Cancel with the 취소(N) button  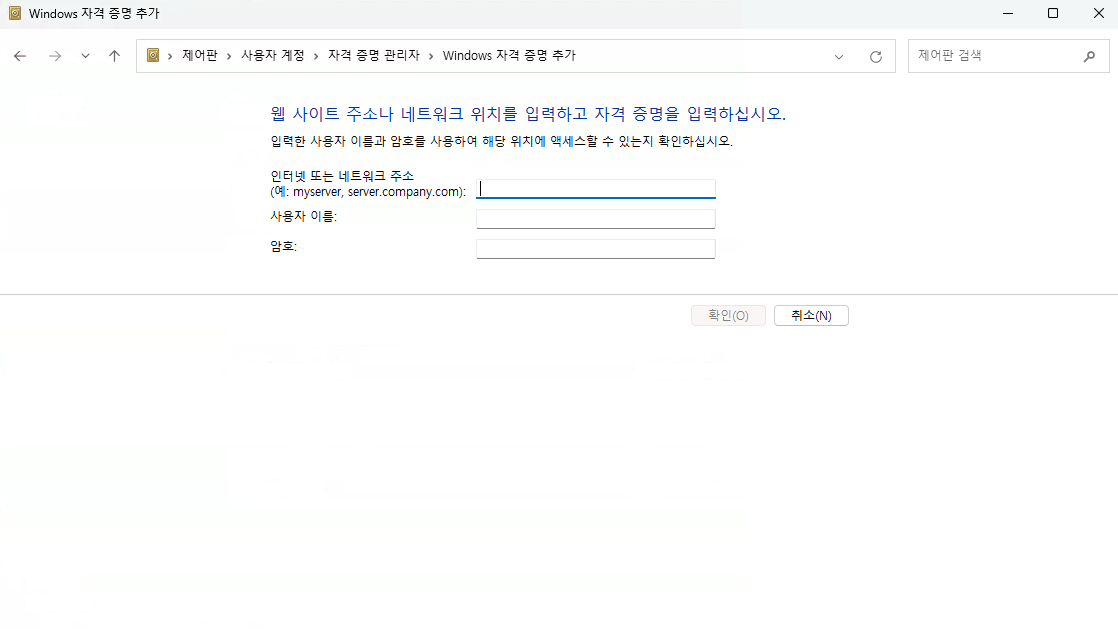tap(811, 315)
